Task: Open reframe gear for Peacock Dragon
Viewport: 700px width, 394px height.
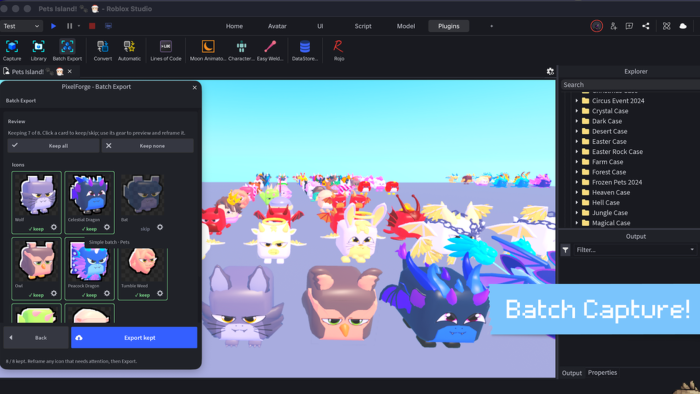Action: click(107, 293)
